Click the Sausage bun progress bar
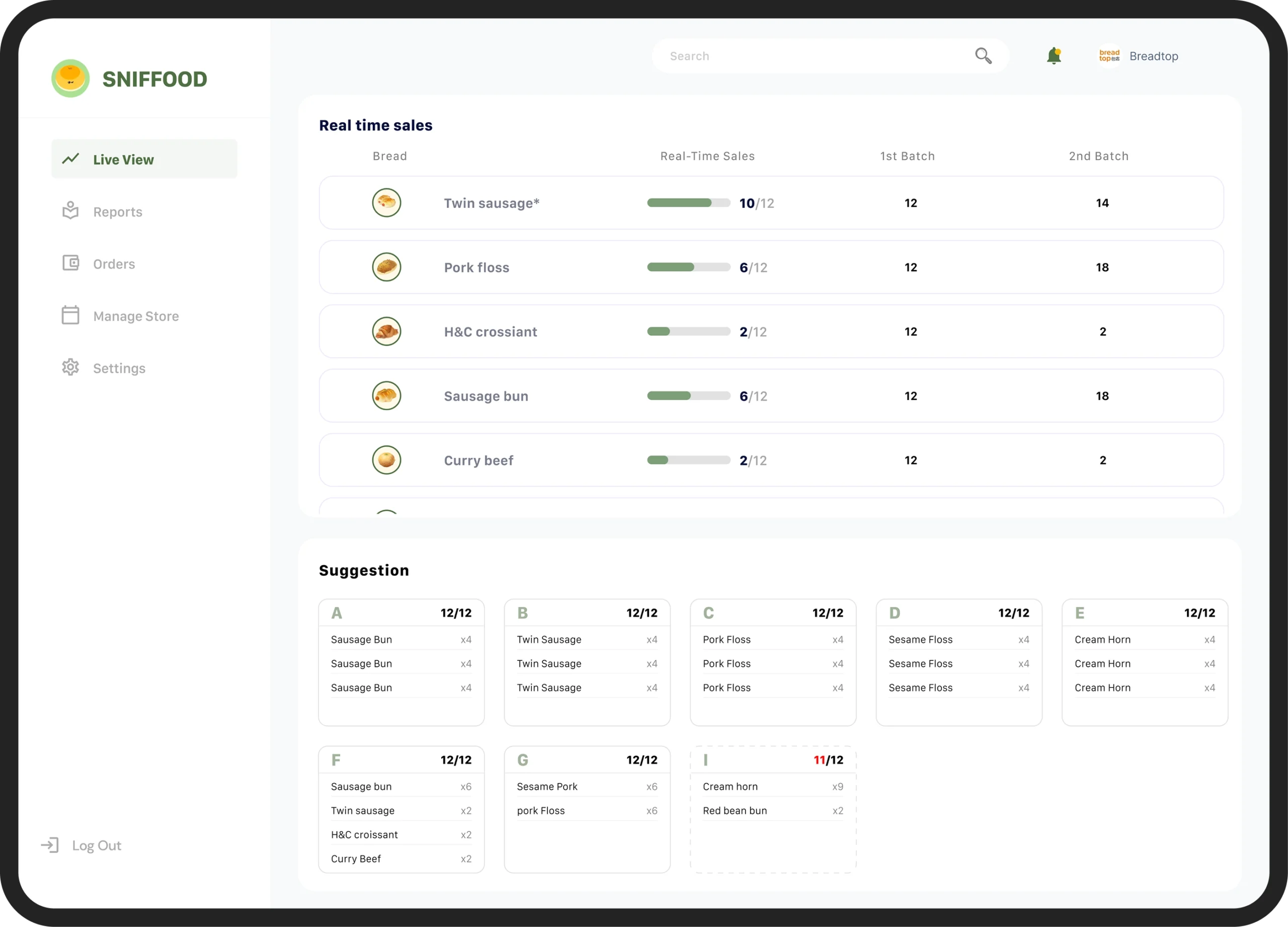This screenshot has height=927, width=1288. (688, 396)
